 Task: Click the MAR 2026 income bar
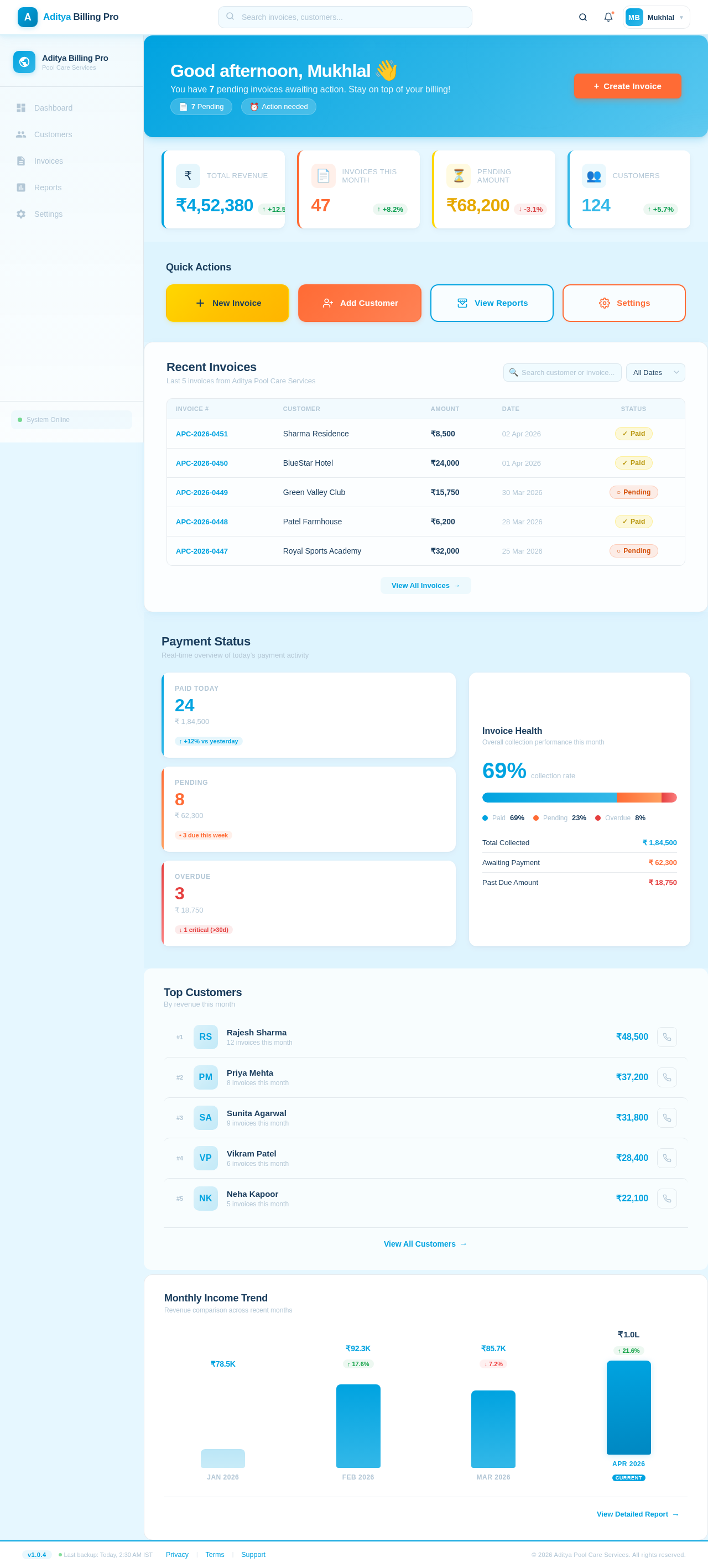point(493,1429)
